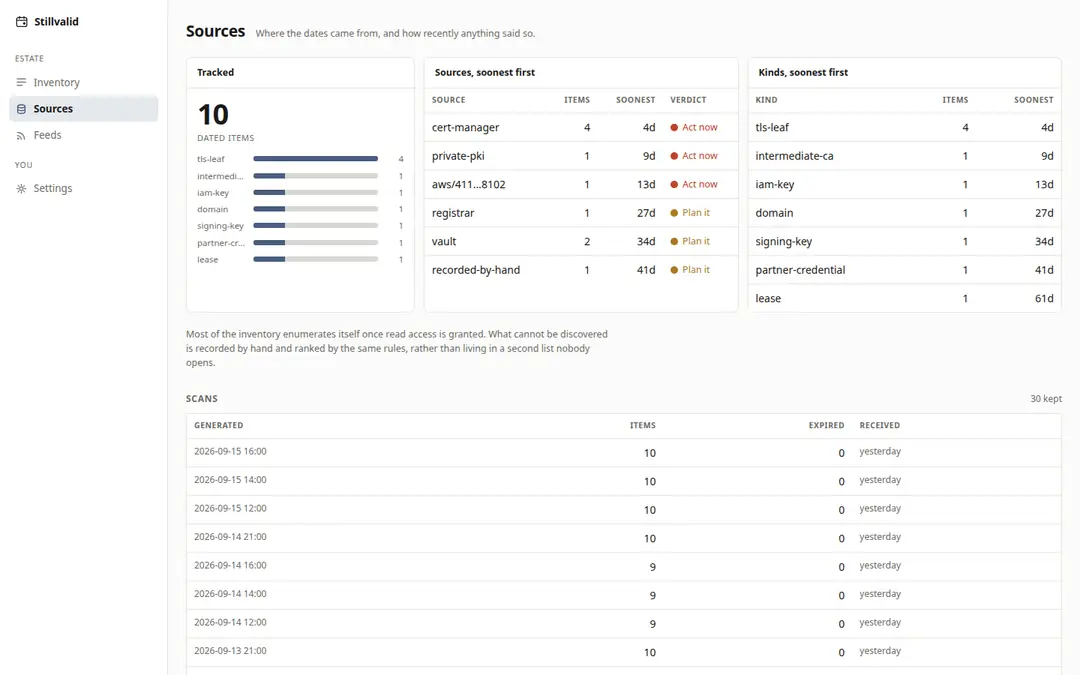
Task: Click the Inventory list icon in sidebar
Action: point(21,83)
